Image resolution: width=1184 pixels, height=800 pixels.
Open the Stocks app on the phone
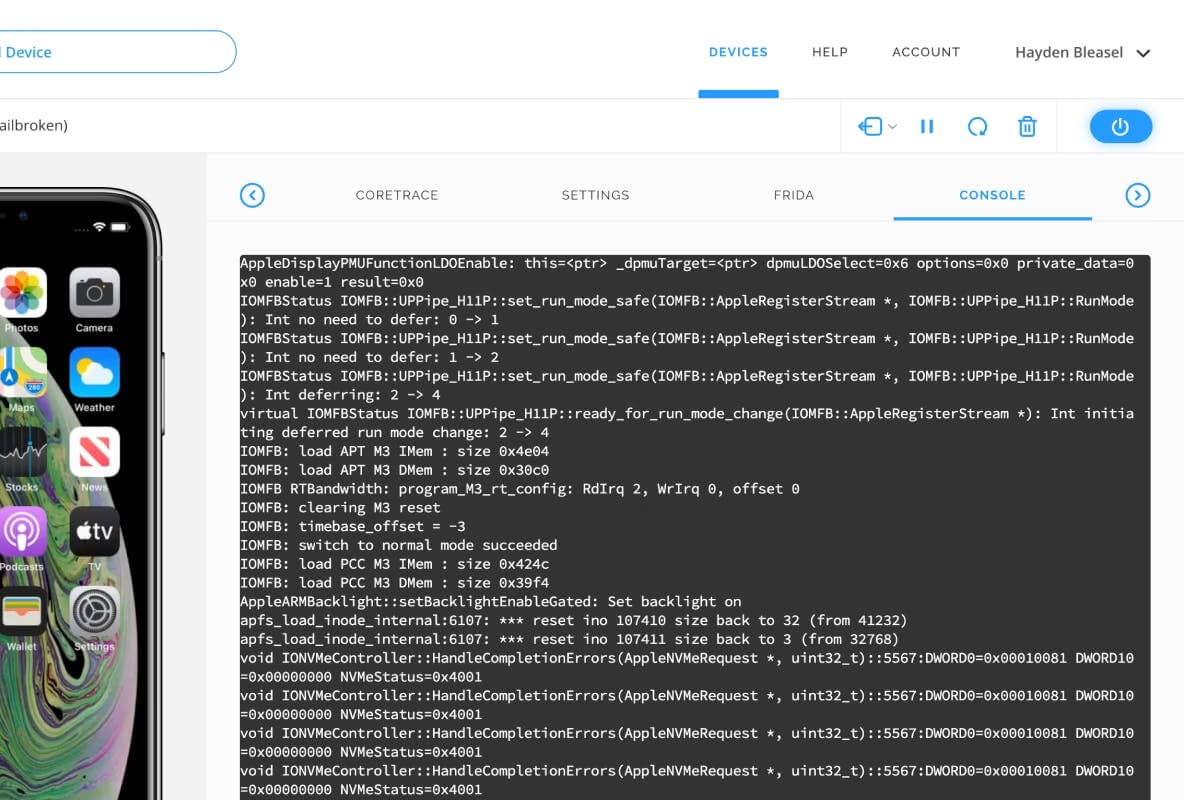coord(22,452)
